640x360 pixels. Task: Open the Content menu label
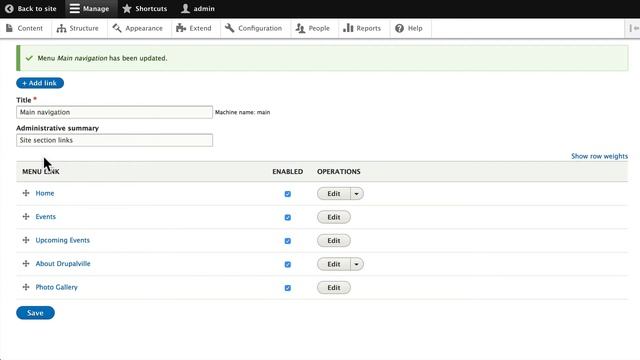point(30,28)
